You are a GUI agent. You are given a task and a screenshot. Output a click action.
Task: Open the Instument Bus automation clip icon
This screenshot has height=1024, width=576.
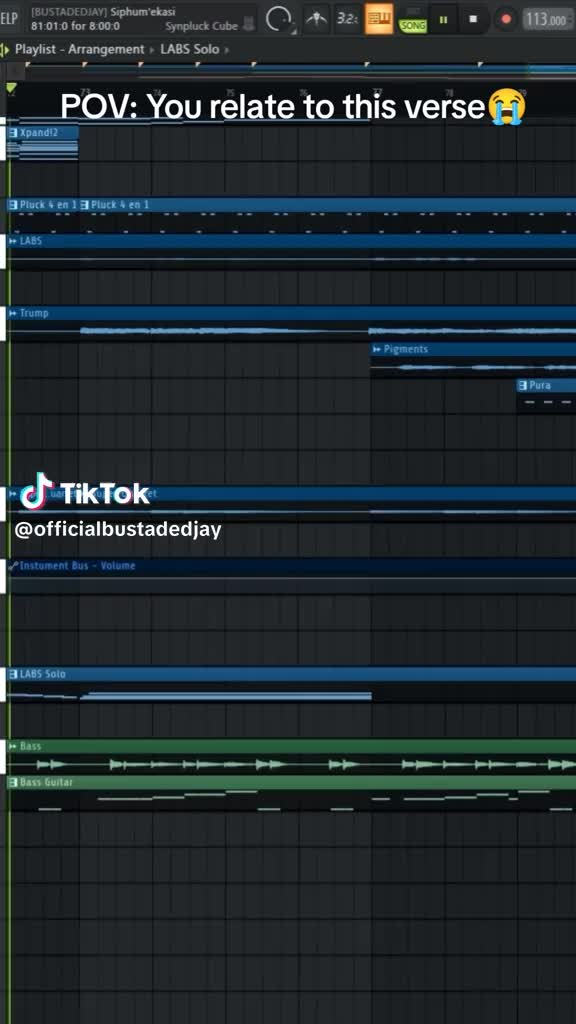pyautogui.click(x=12, y=566)
